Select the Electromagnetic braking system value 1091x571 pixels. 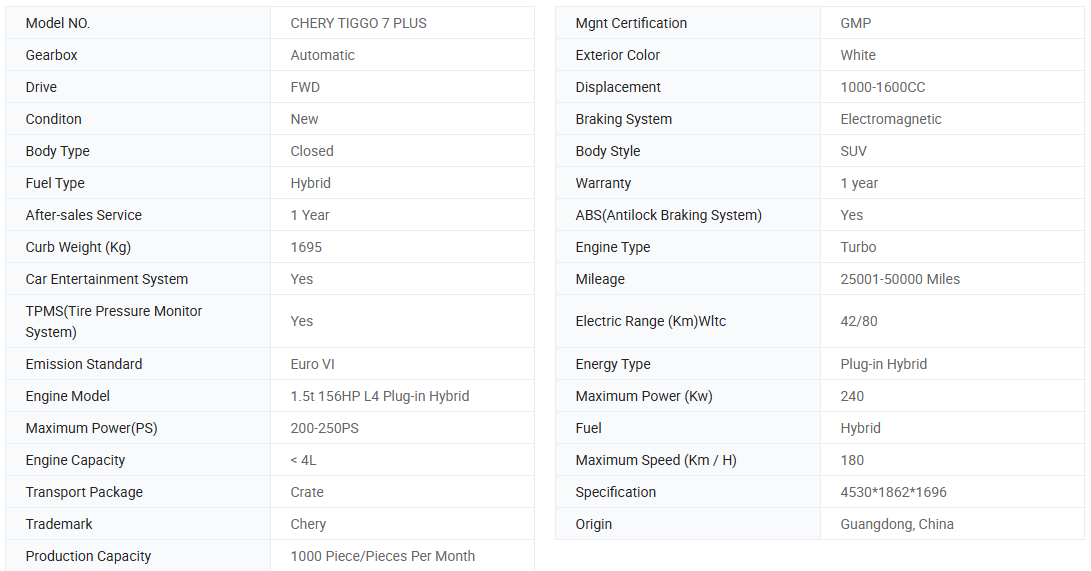(x=891, y=119)
